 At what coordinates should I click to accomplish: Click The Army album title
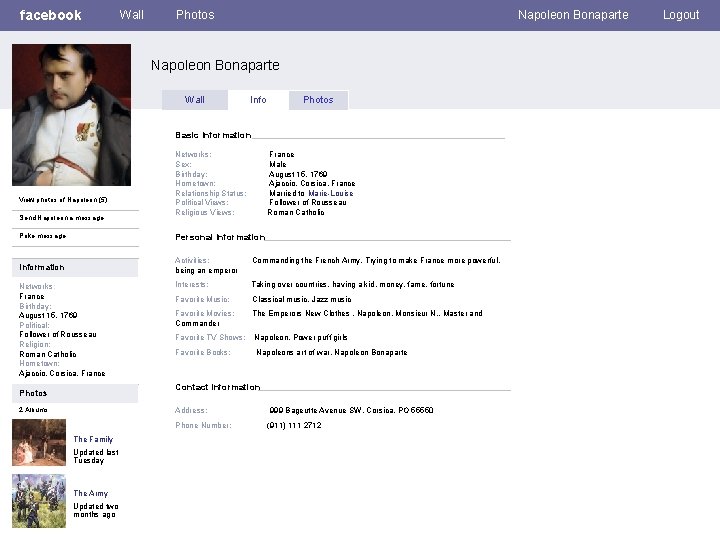click(x=91, y=493)
